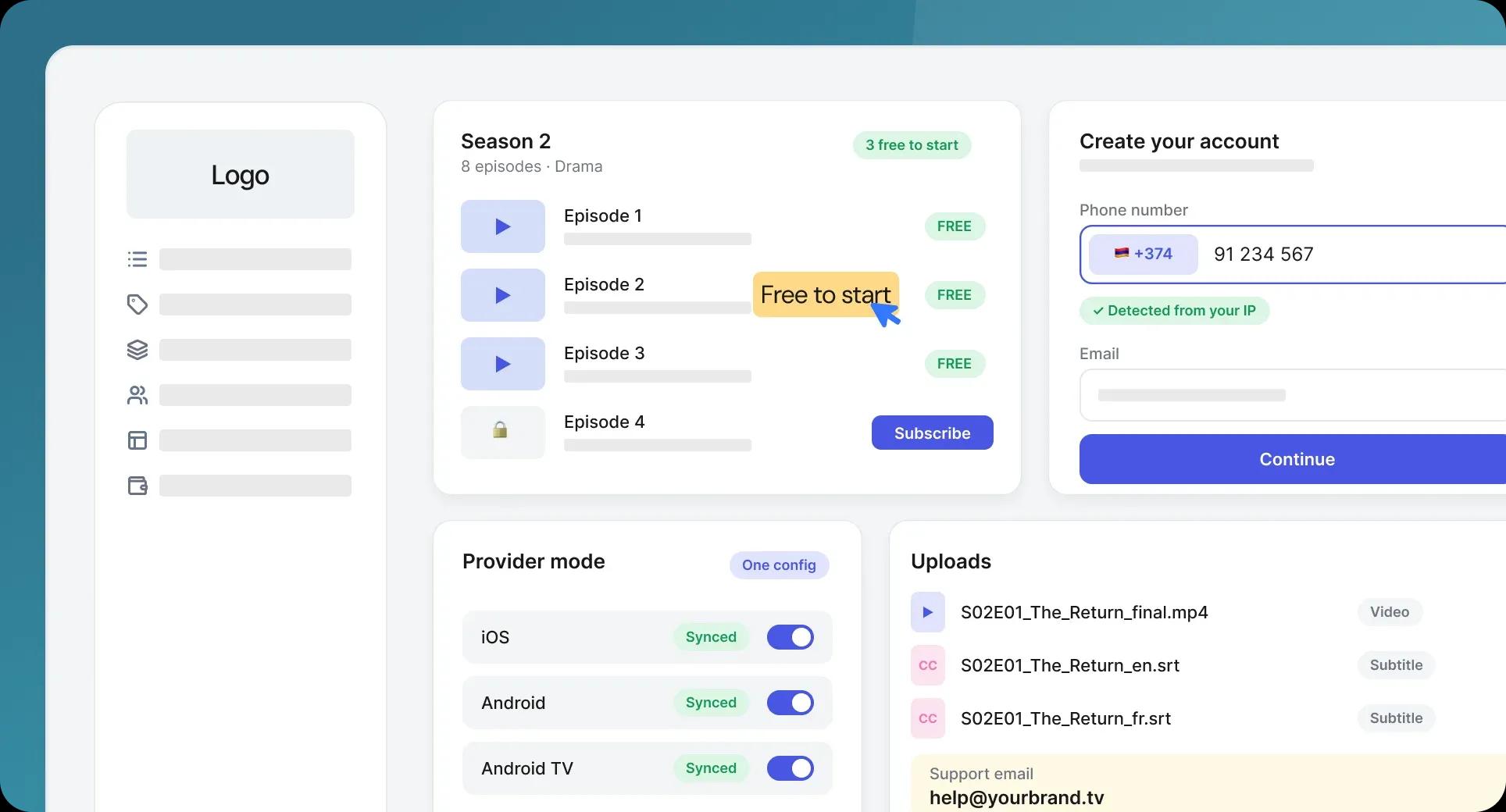Image resolution: width=1506 pixels, height=812 pixels.
Task: Click the '3 free to start' badge
Action: [x=912, y=145]
